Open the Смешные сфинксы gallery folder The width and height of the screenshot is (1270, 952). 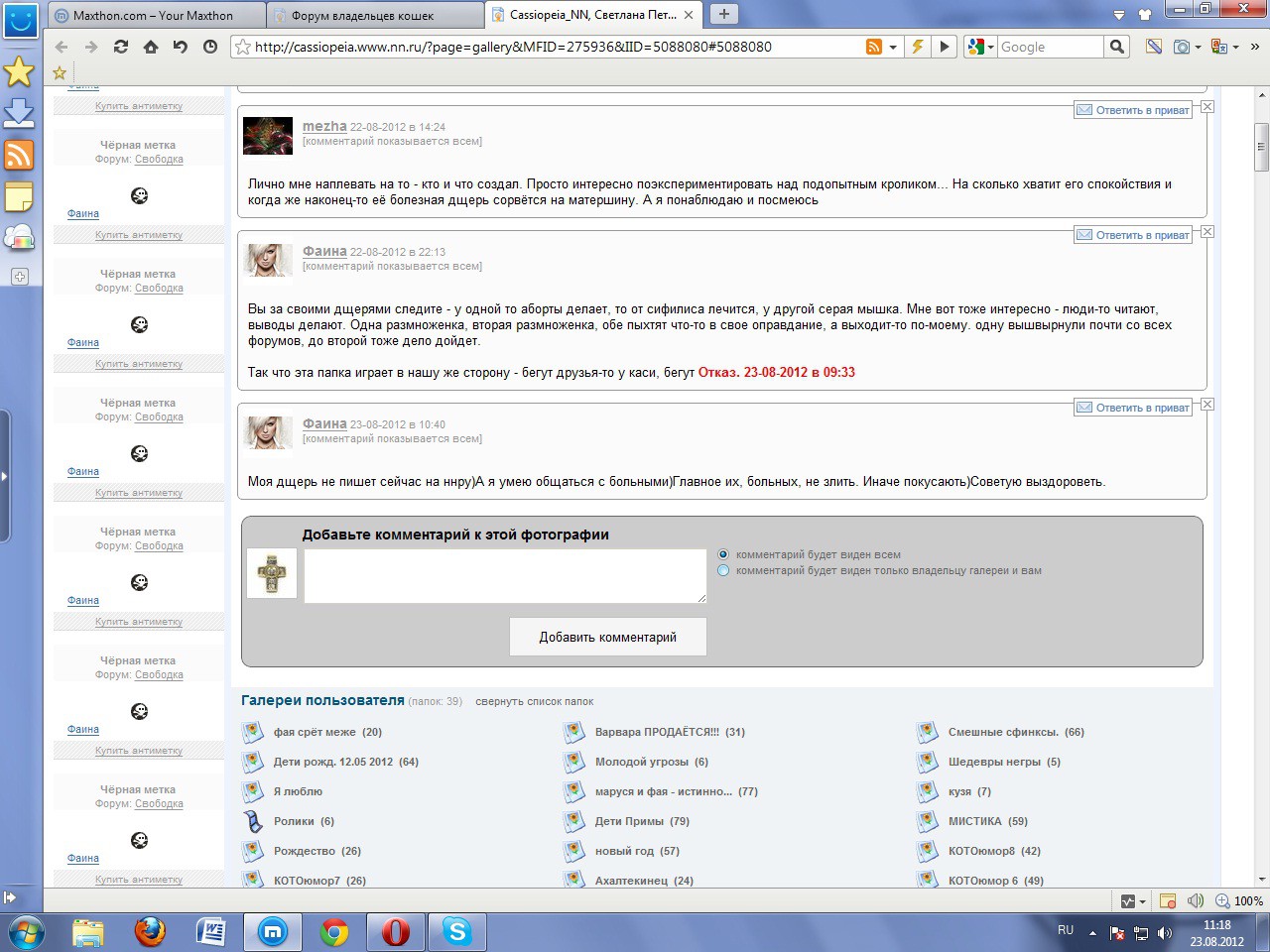pos(1003,732)
